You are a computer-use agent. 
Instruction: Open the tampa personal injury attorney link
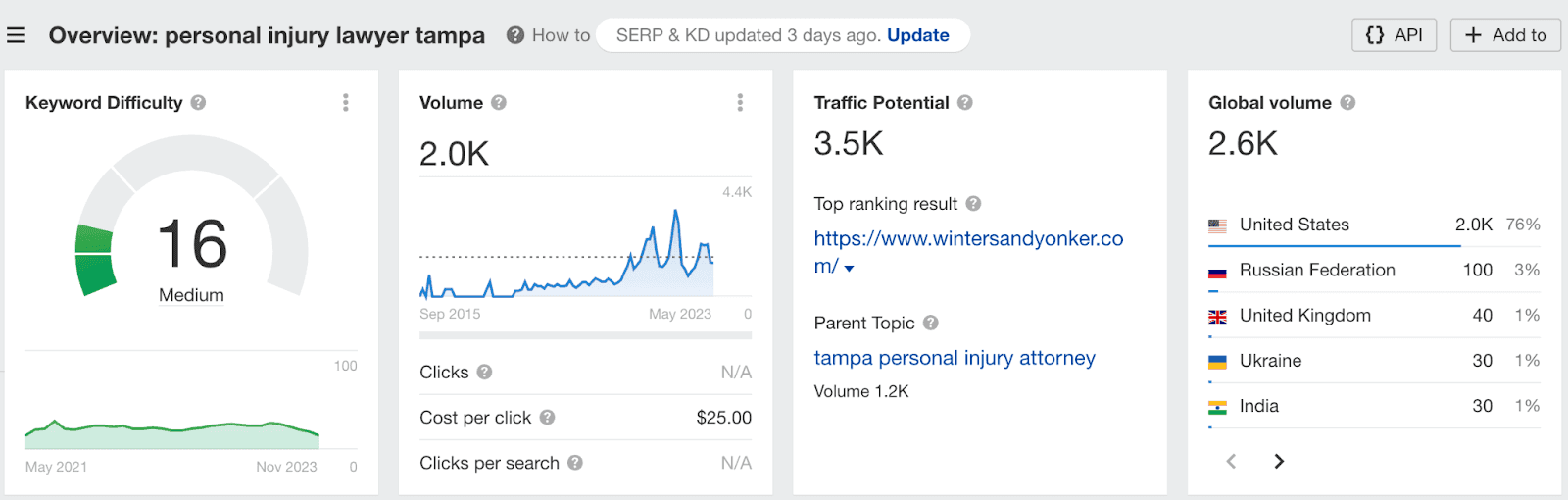(x=954, y=358)
